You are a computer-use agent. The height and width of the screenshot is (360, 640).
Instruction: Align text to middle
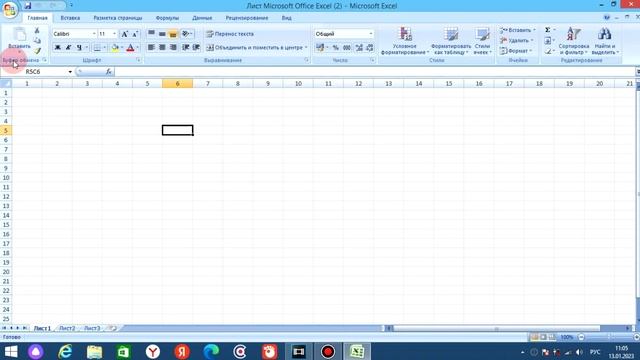(x=162, y=34)
